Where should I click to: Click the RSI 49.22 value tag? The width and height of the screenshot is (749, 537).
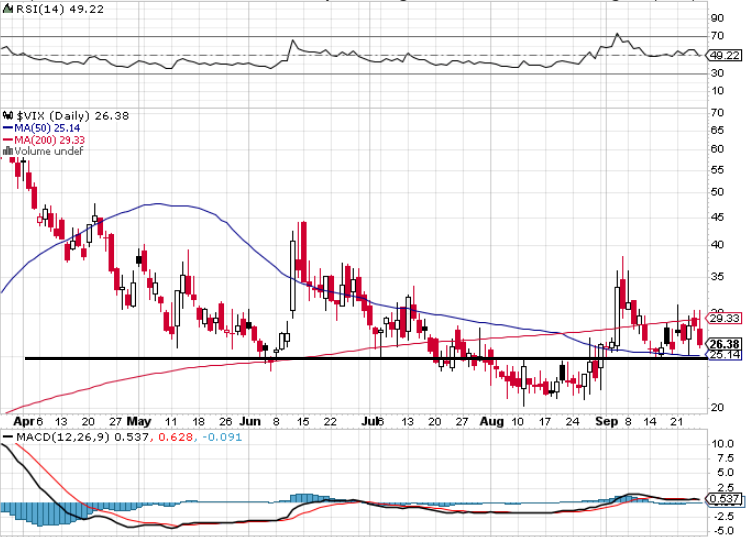tap(724, 55)
